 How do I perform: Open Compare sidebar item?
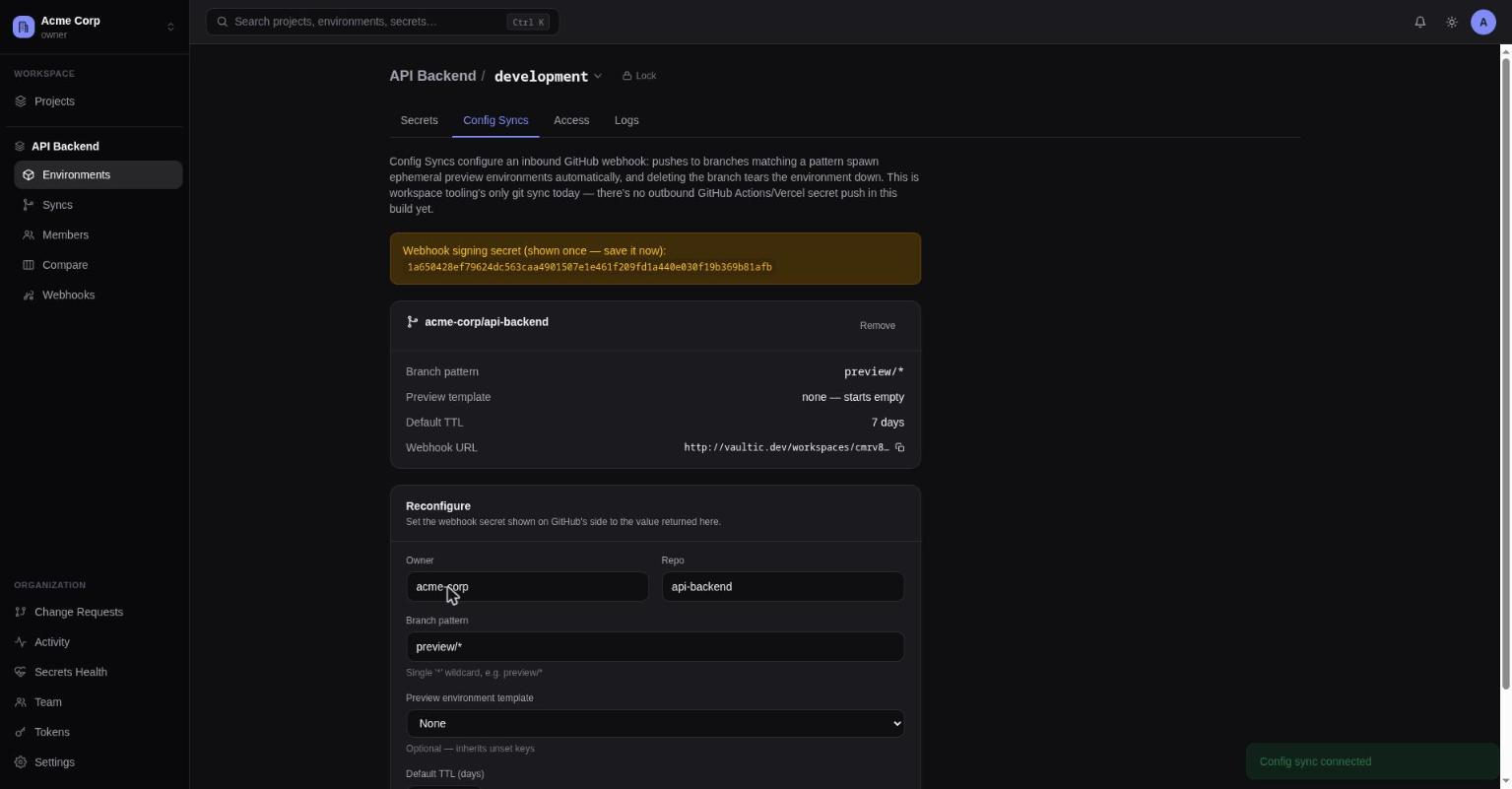tap(99, 265)
